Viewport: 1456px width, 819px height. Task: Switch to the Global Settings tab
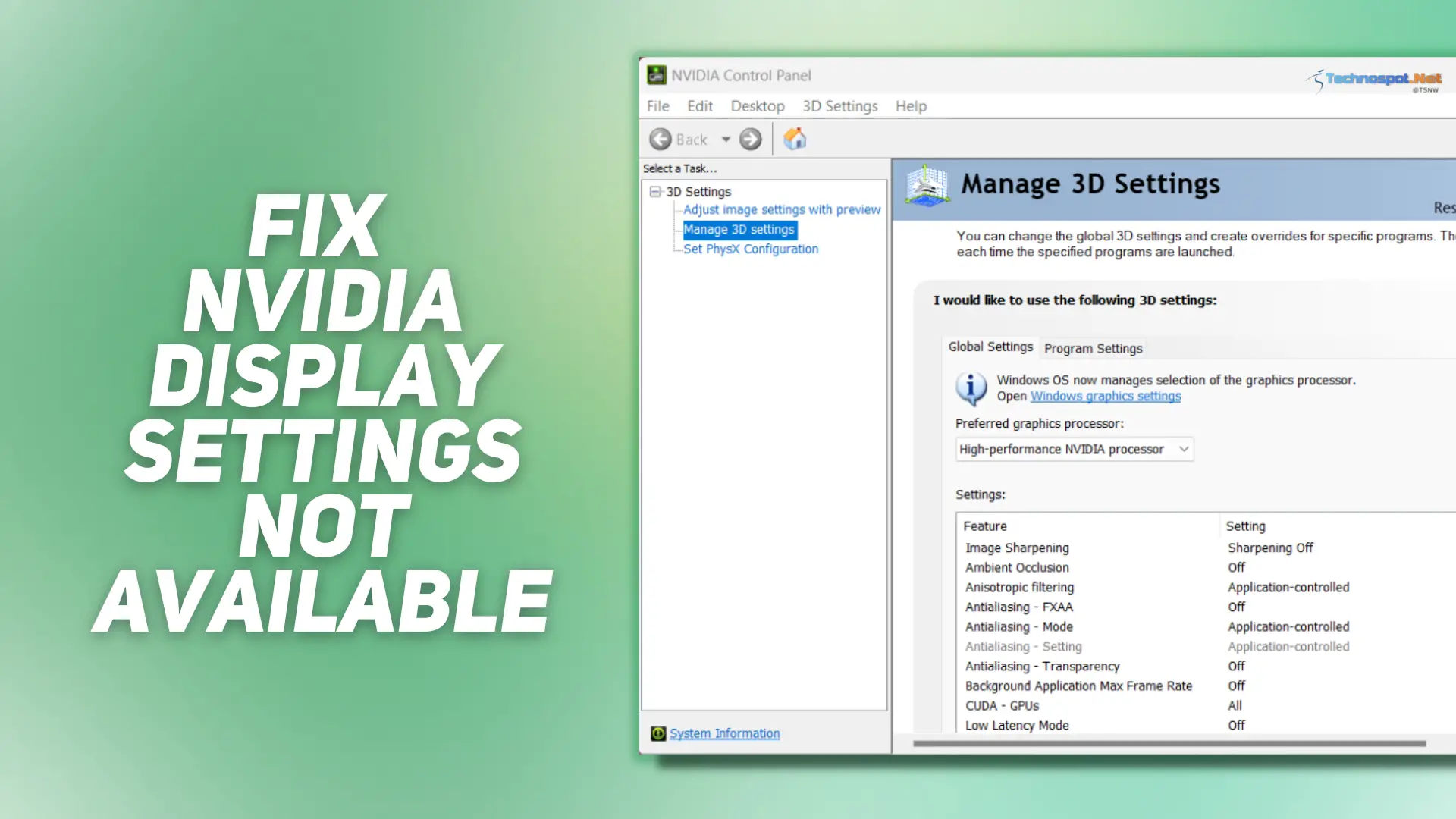(x=990, y=347)
